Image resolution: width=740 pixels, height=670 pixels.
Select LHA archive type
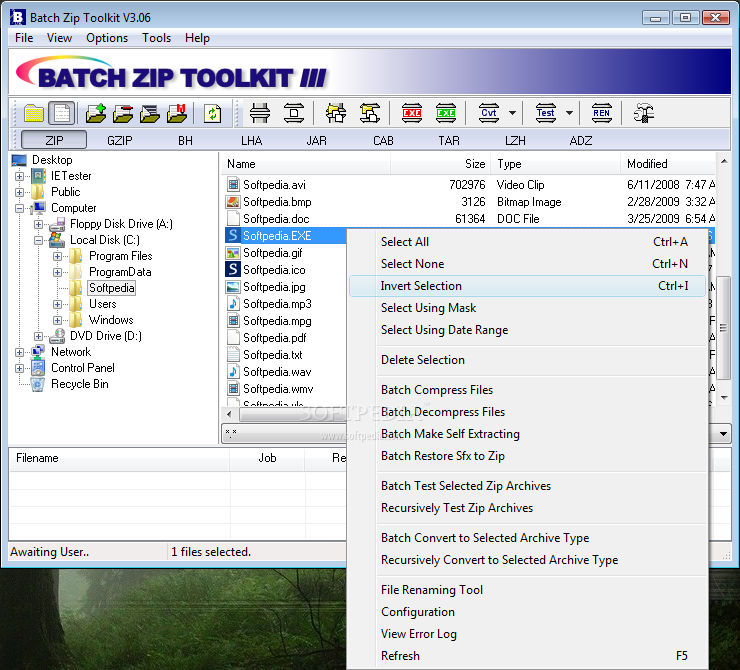[x=252, y=141]
